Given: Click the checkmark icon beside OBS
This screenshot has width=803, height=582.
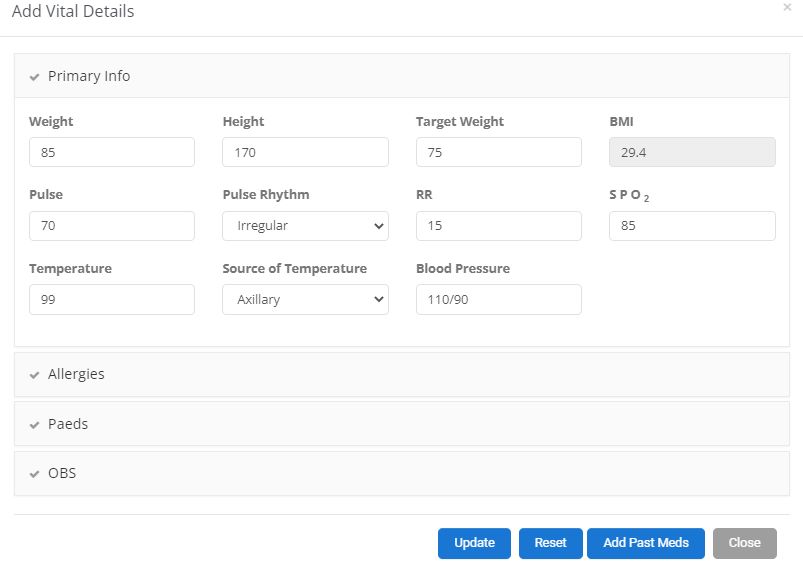Looking at the screenshot, I should coord(35,474).
